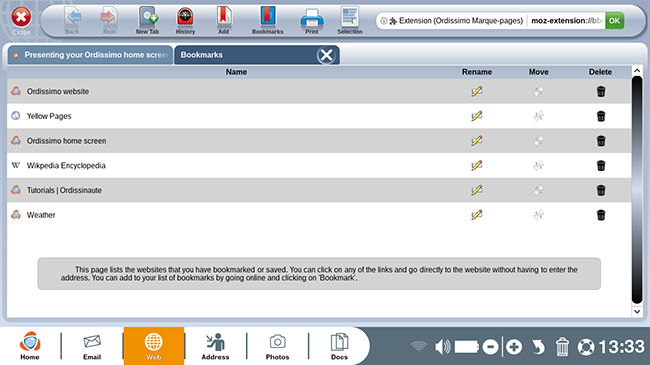Click the scrollbar down arrow
650x365 pixels.
pos(637,311)
